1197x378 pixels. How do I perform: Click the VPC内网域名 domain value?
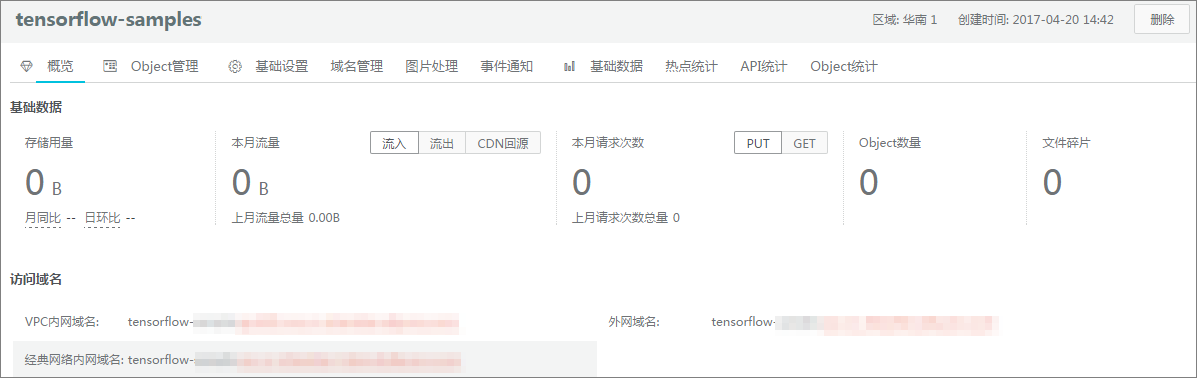[293, 322]
